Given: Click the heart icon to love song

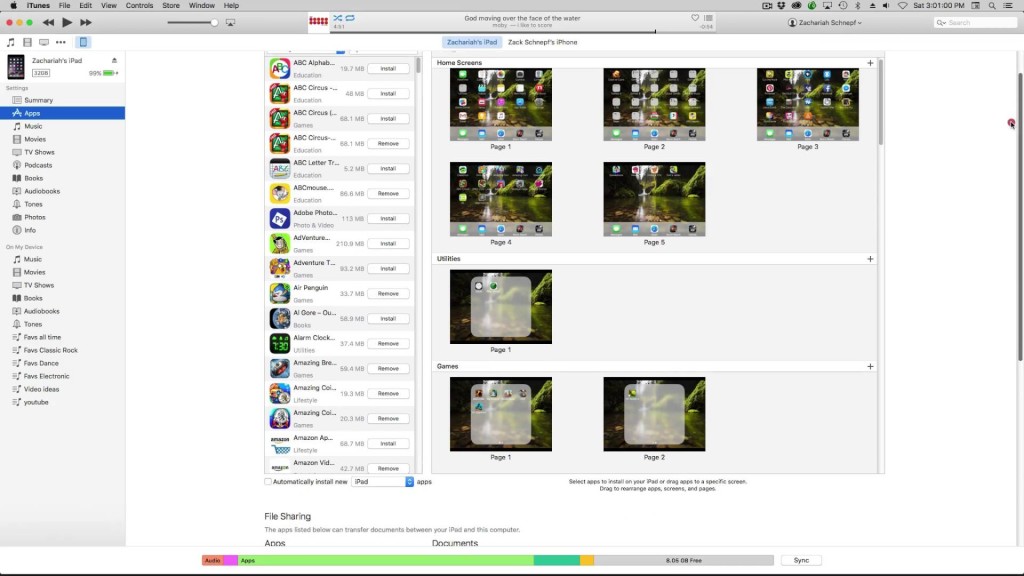Looking at the screenshot, I should [694, 17].
